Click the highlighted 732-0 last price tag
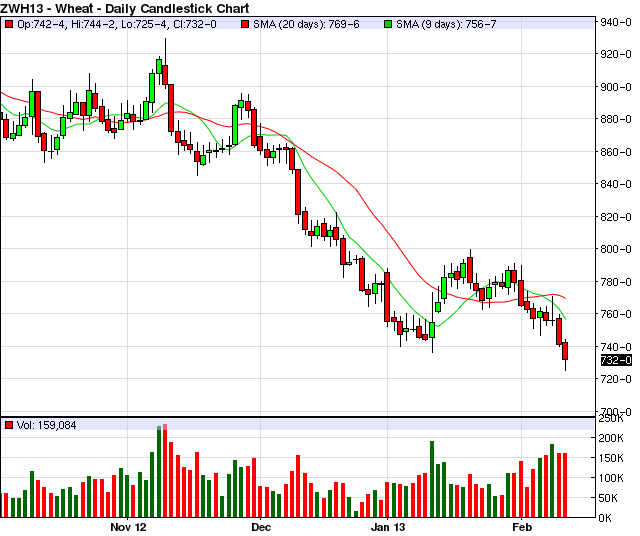 (616, 360)
